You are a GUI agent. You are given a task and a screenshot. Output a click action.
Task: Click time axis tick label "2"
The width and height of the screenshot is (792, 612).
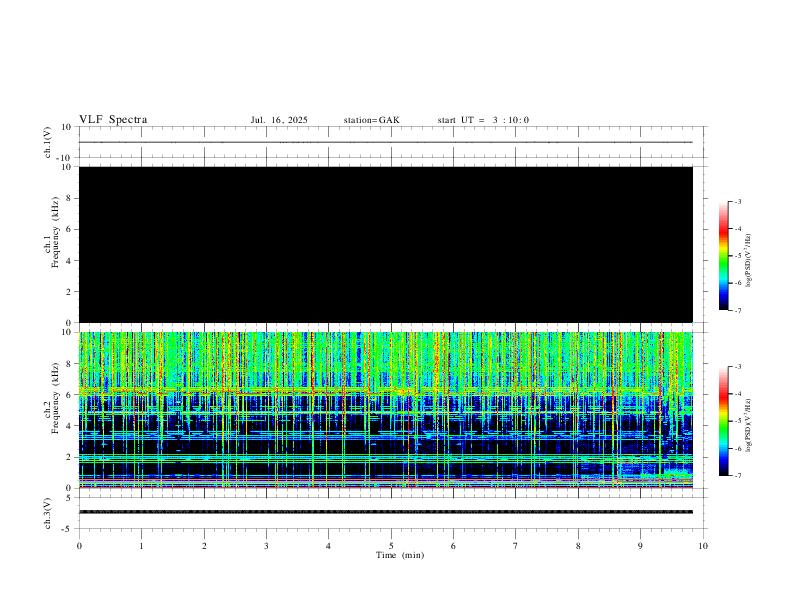pyautogui.click(x=204, y=546)
